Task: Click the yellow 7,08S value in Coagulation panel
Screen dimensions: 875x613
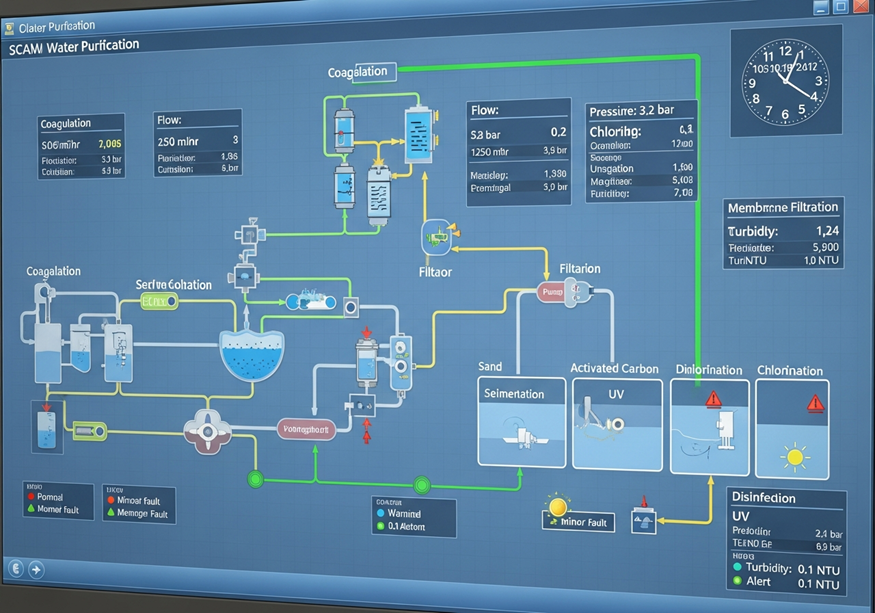Action: [110, 144]
